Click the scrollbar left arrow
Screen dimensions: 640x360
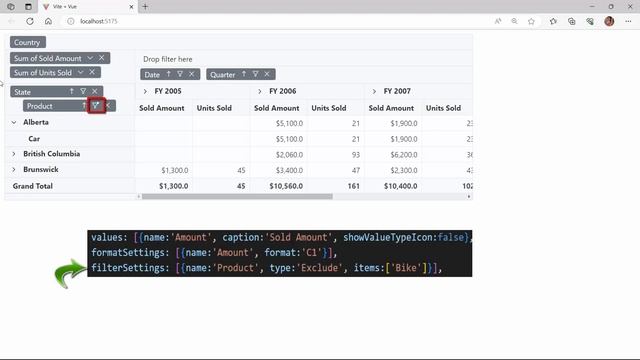[139, 197]
